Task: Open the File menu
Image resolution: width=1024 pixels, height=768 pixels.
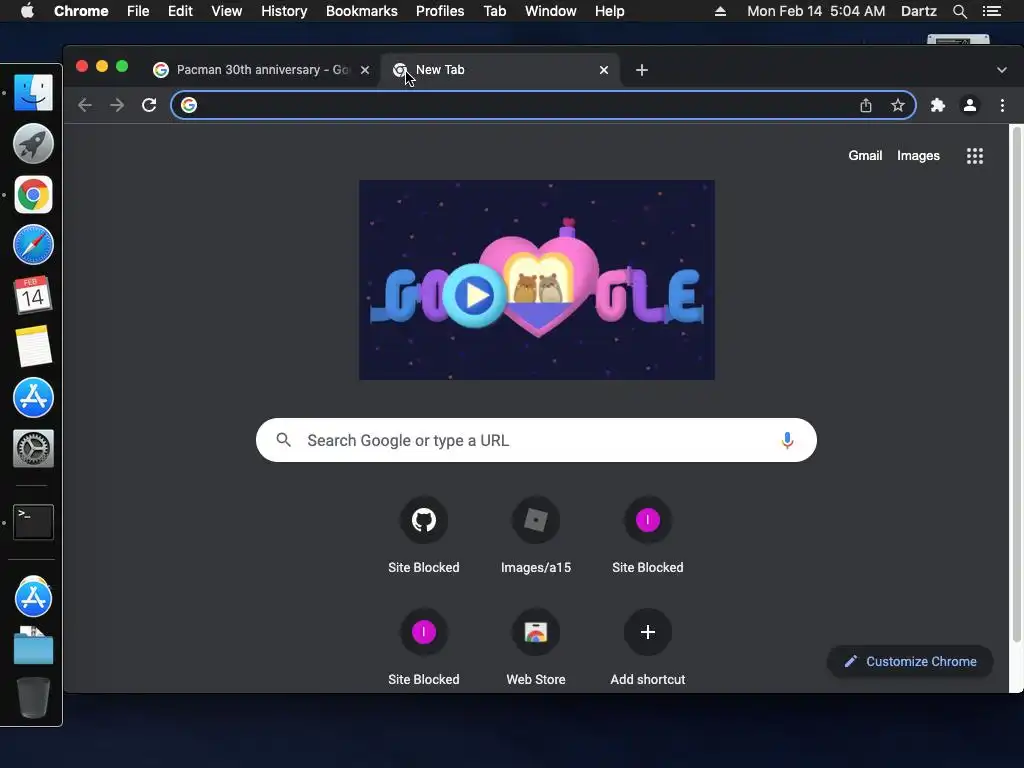Action: [138, 11]
